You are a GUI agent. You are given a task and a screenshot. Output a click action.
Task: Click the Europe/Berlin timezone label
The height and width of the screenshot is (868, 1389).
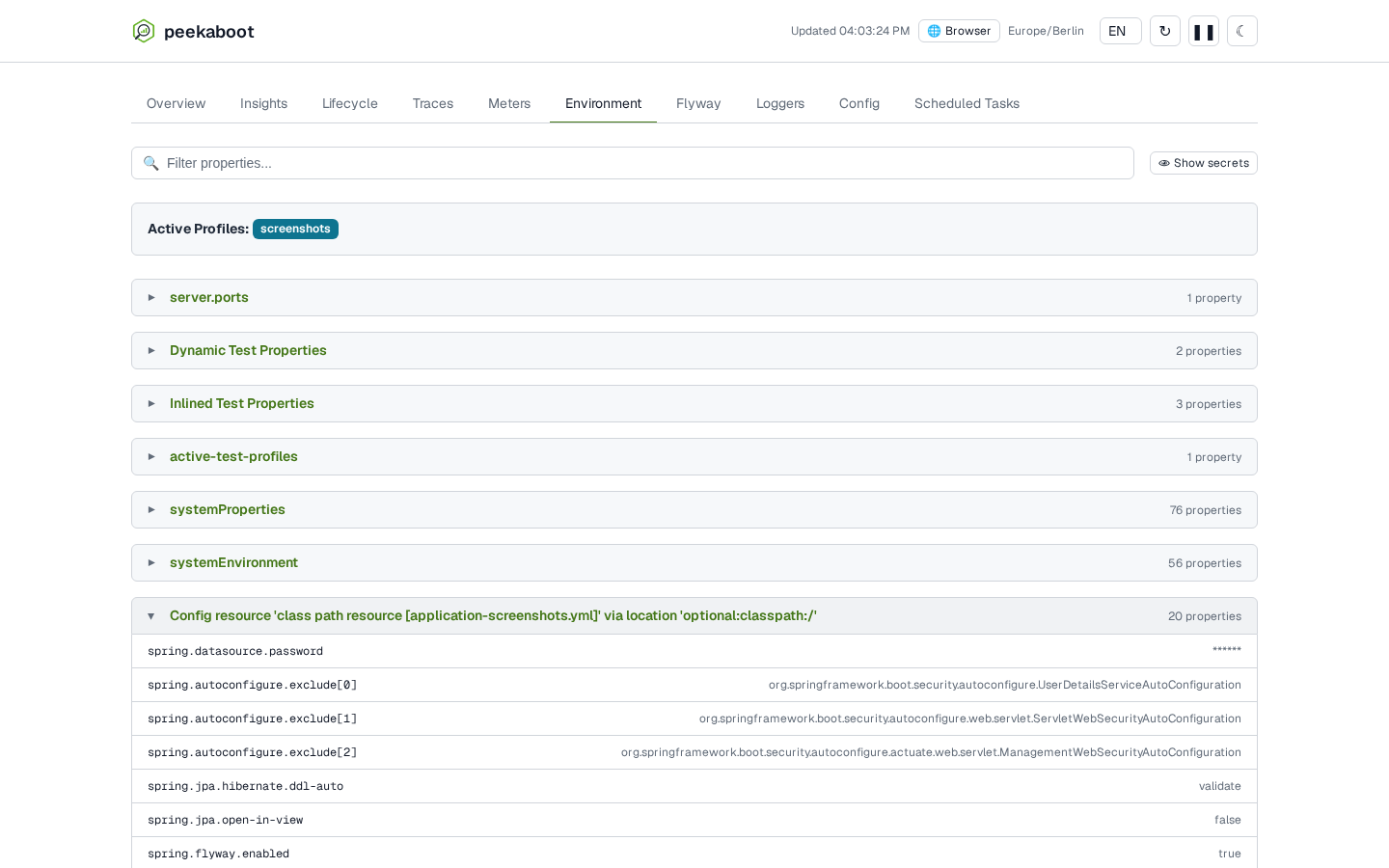(x=1046, y=31)
